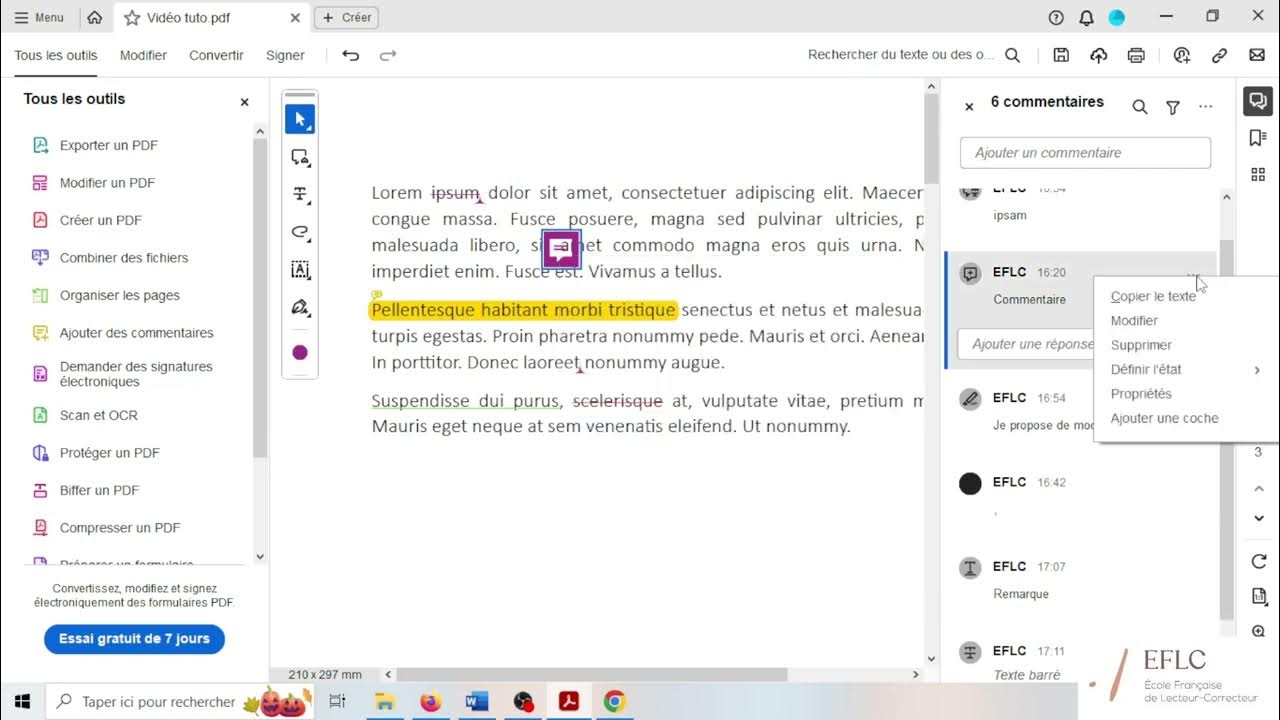The image size is (1280, 720).
Task: Open the notifications bell
Action: pos(1086,17)
